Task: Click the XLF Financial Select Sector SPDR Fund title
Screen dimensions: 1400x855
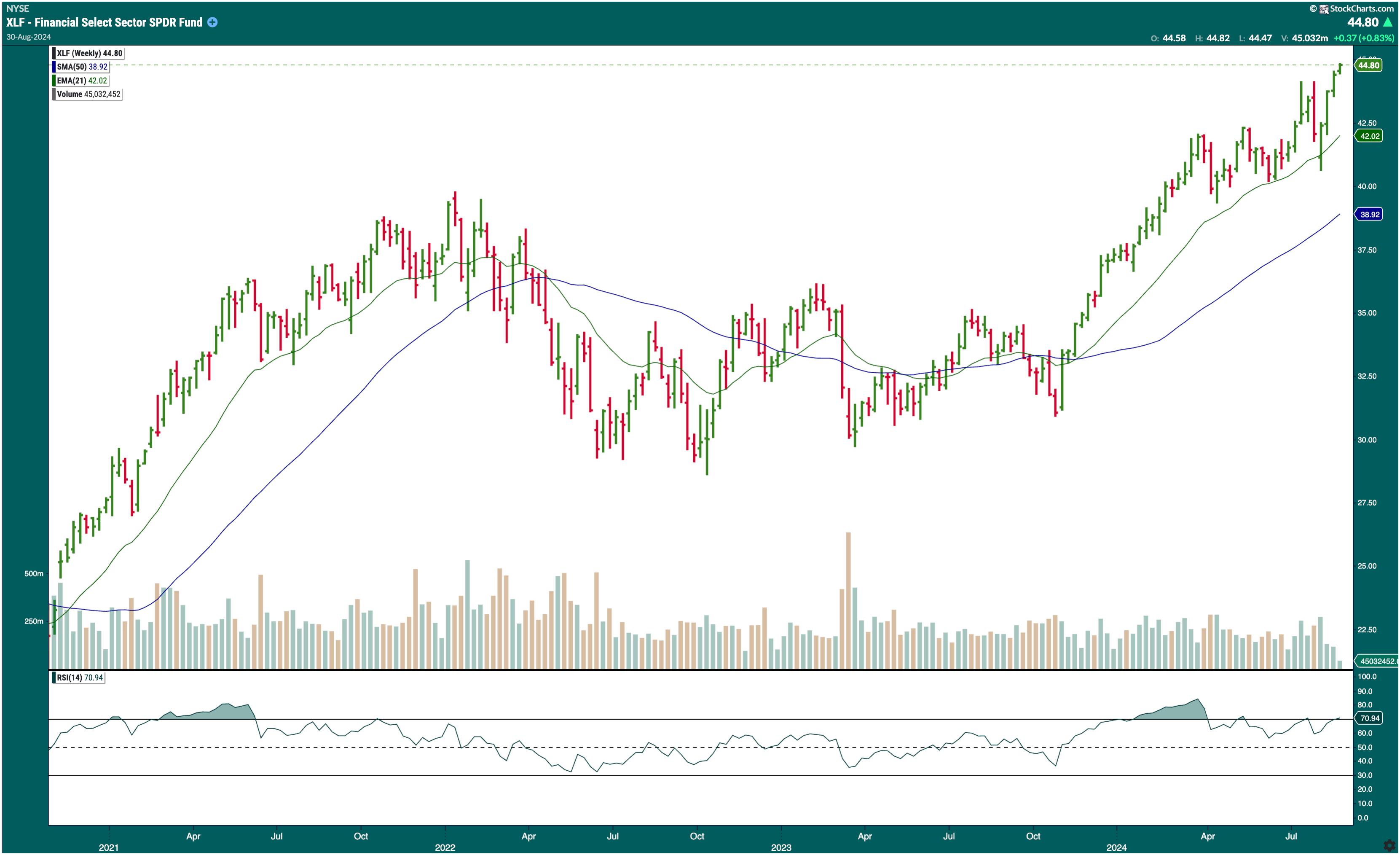Action: (105, 22)
